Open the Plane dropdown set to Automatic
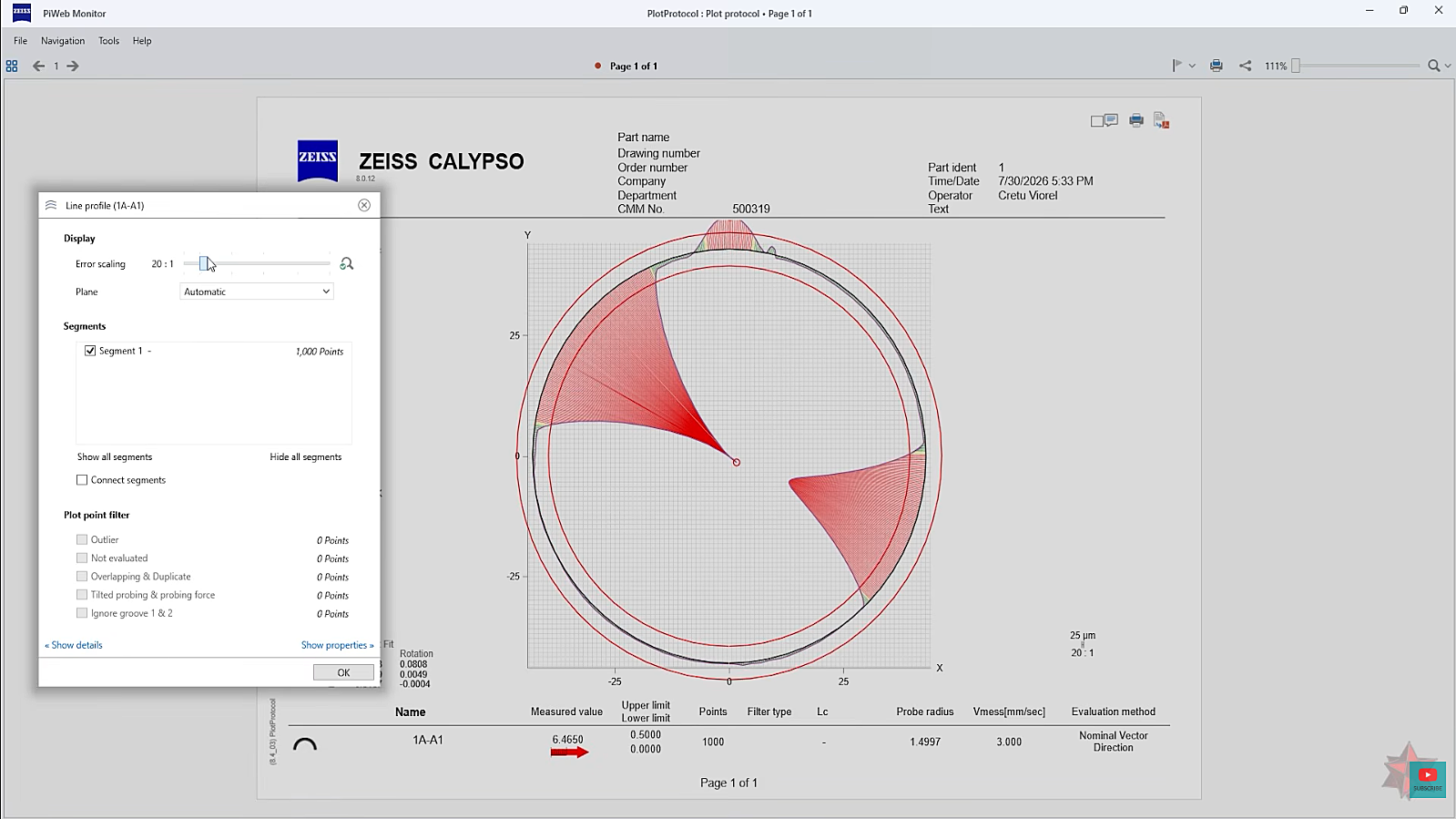The height and width of the screenshot is (819, 1456). [257, 292]
